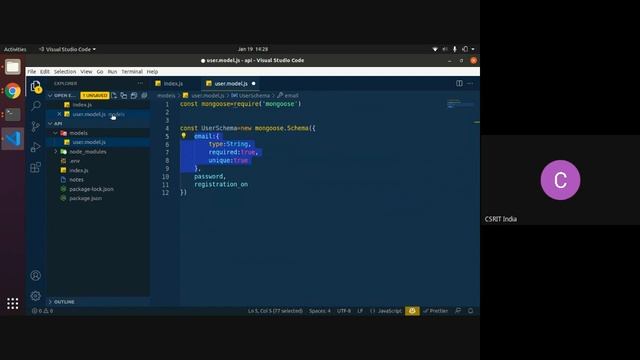Open the Source Control view

click(36, 127)
